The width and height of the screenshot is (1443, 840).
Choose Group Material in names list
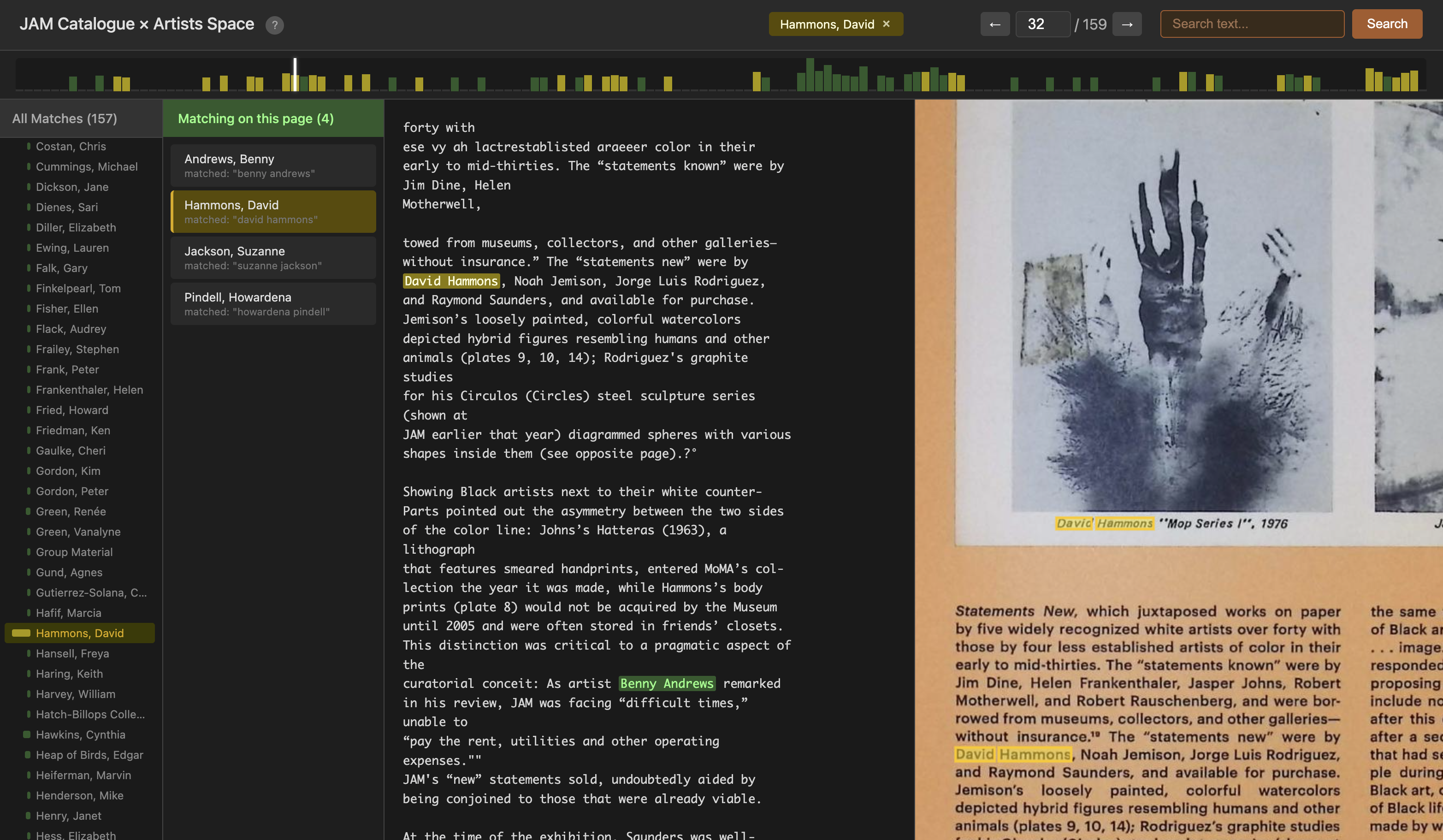click(74, 552)
